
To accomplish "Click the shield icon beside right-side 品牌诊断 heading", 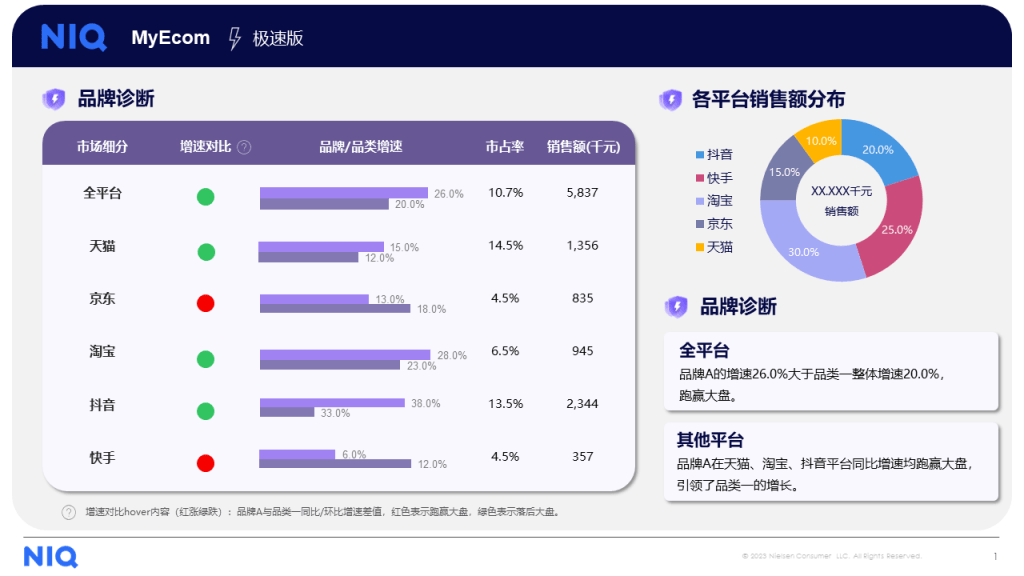I will coord(677,306).
